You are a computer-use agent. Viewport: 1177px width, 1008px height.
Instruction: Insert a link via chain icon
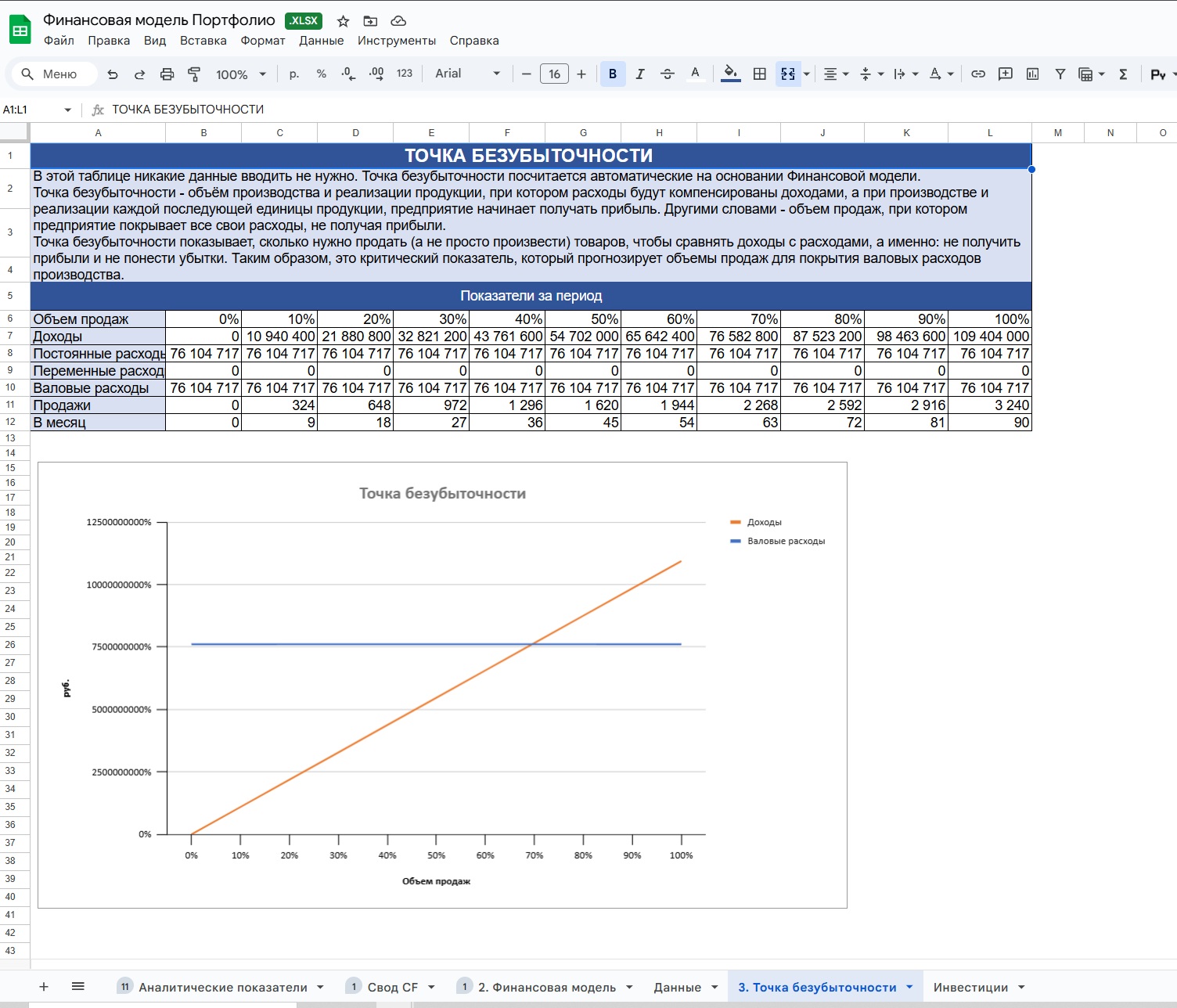[978, 74]
